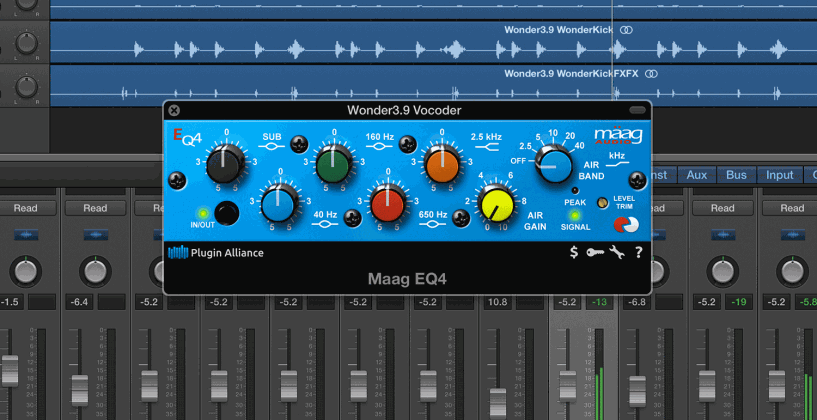Click the WonderKick track header knob

(x=26, y=43)
